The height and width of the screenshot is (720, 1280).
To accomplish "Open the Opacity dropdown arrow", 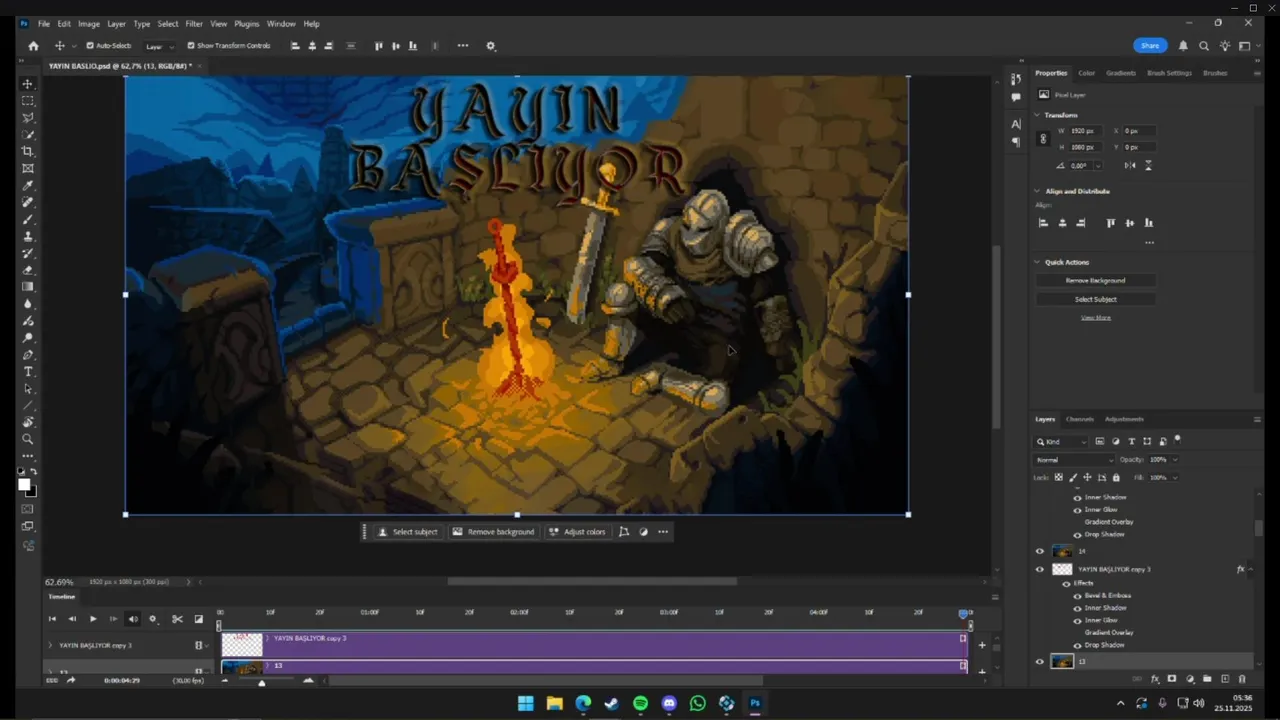I will point(1174,460).
